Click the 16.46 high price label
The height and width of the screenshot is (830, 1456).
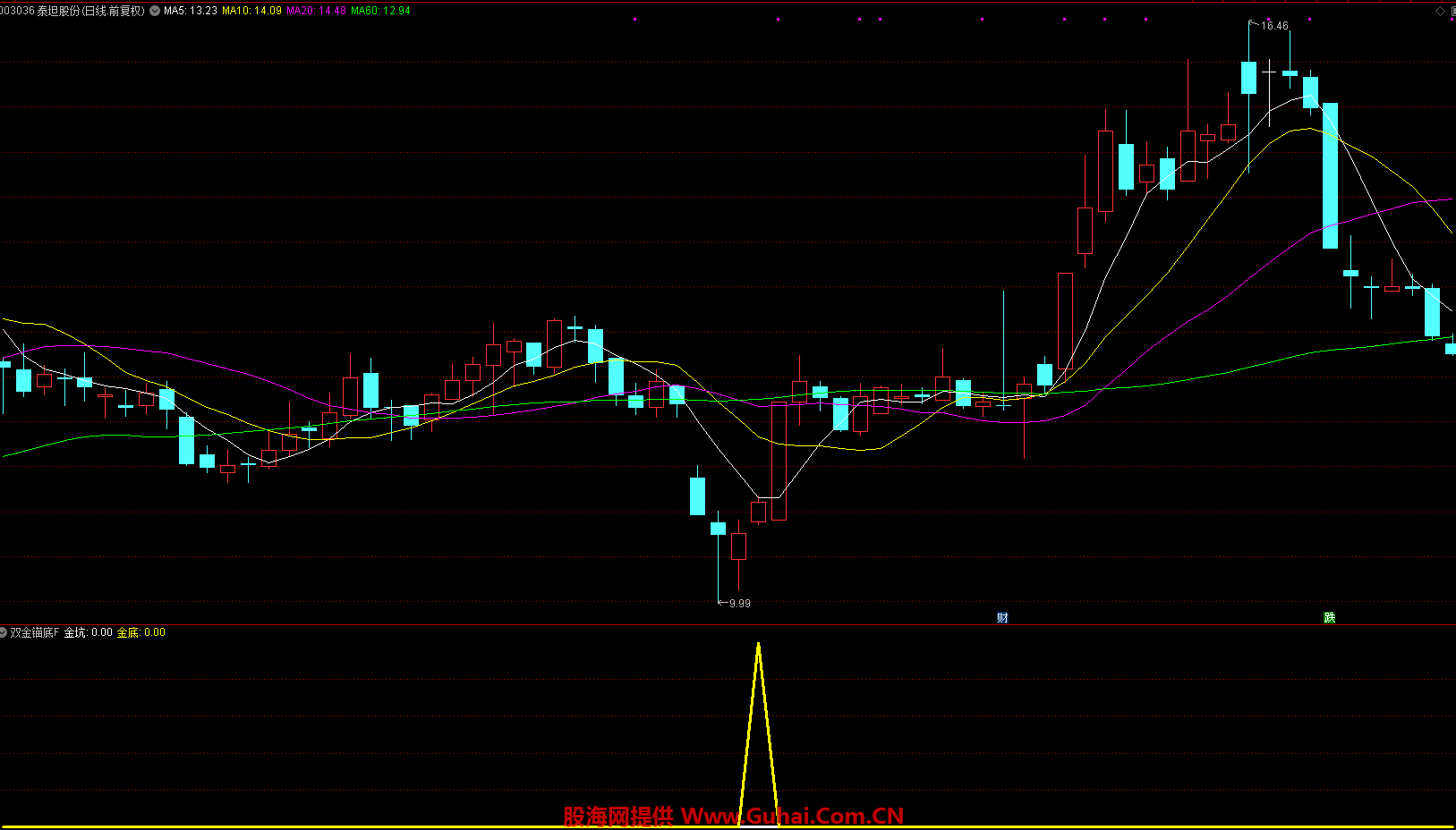[1274, 26]
